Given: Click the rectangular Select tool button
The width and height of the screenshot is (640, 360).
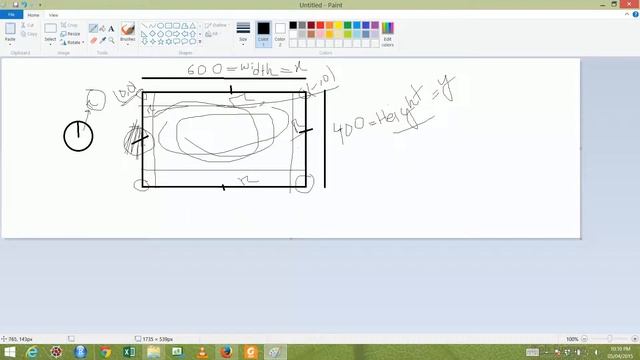Looking at the screenshot, I should click(50, 29).
